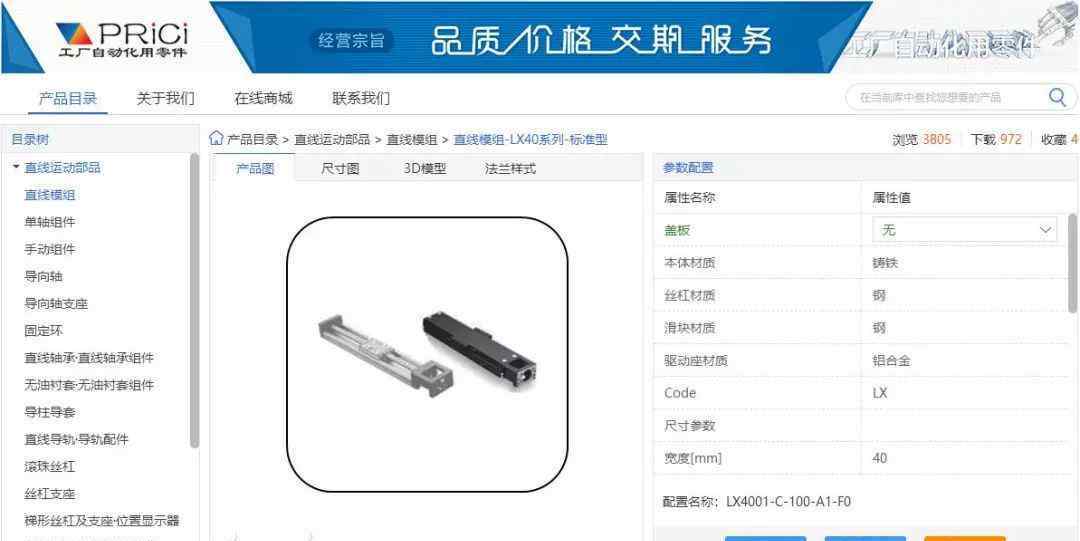Select 滚珠丝杠 in the catalog tree
This screenshot has width=1080, height=541.
click(x=50, y=467)
